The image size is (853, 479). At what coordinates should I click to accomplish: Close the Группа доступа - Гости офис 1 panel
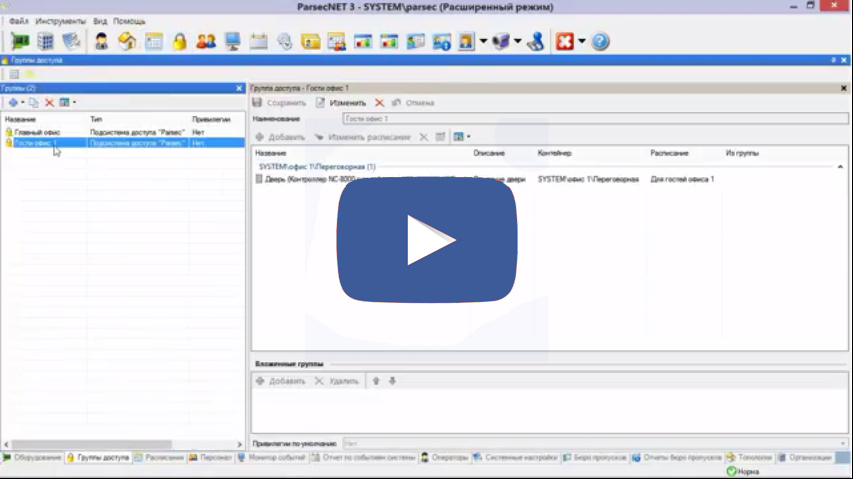click(844, 88)
